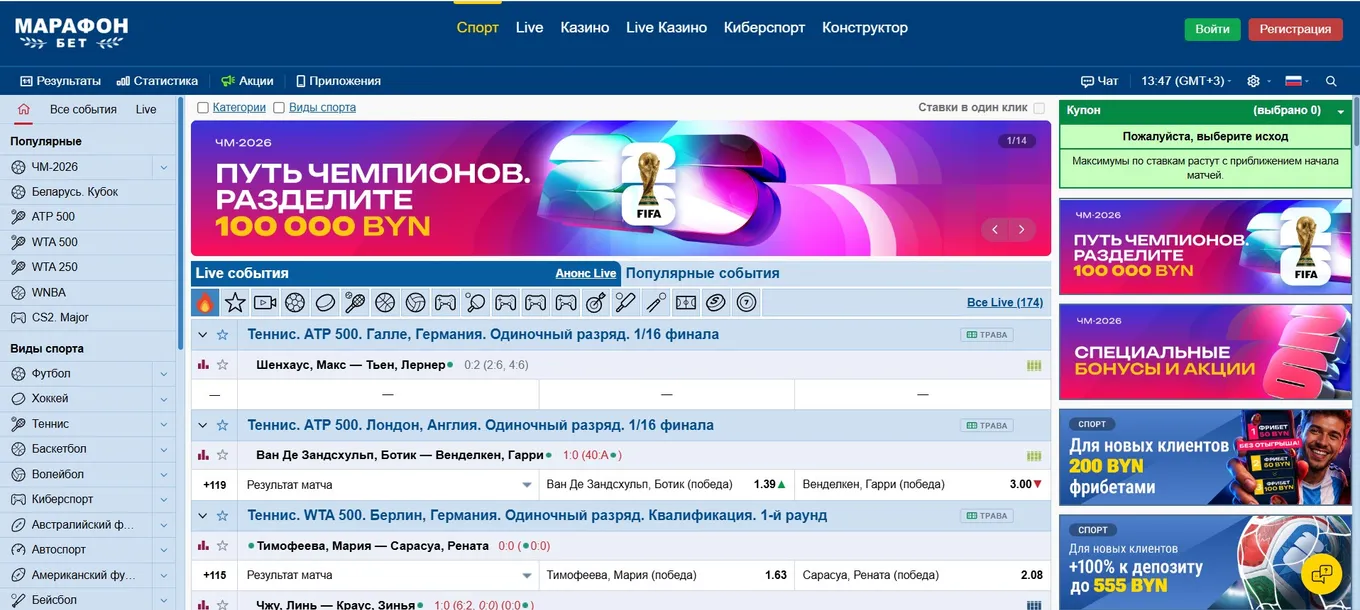Open the Конструктор menu item
Screen dimensions: 1360x610
[x=865, y=28]
